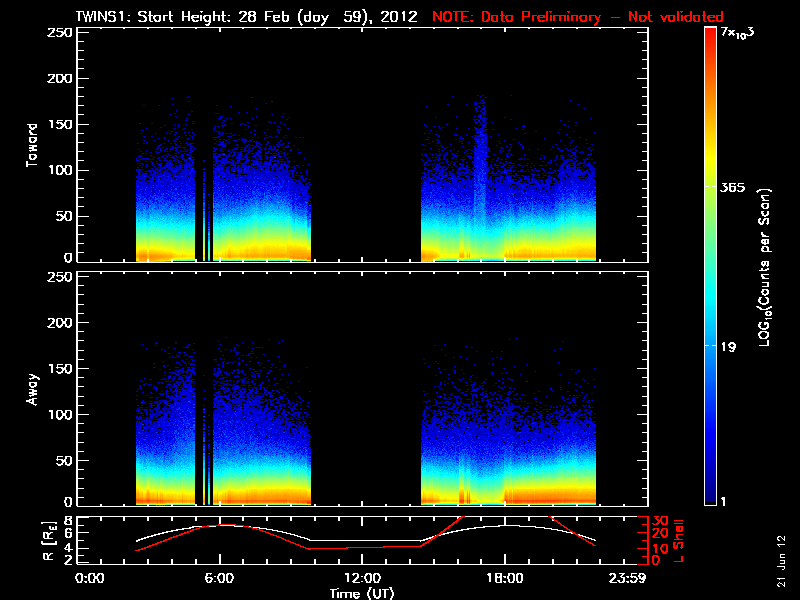Select the 'LOG10(Counts per Scan)' color bar title
Viewport: 800px width, 600px height.
click(763, 267)
